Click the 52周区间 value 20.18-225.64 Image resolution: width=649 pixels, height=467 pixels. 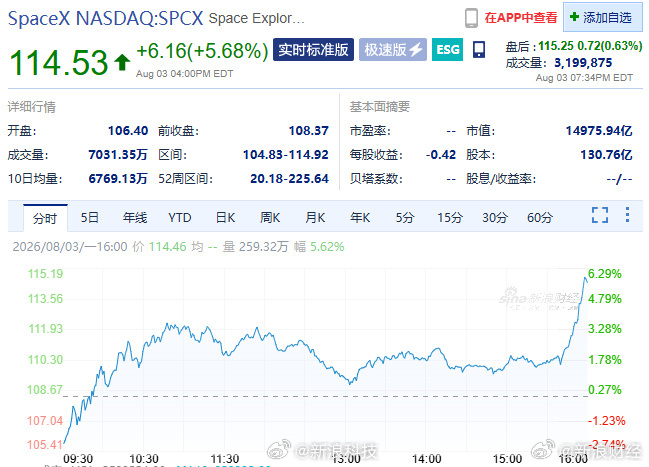click(x=289, y=179)
